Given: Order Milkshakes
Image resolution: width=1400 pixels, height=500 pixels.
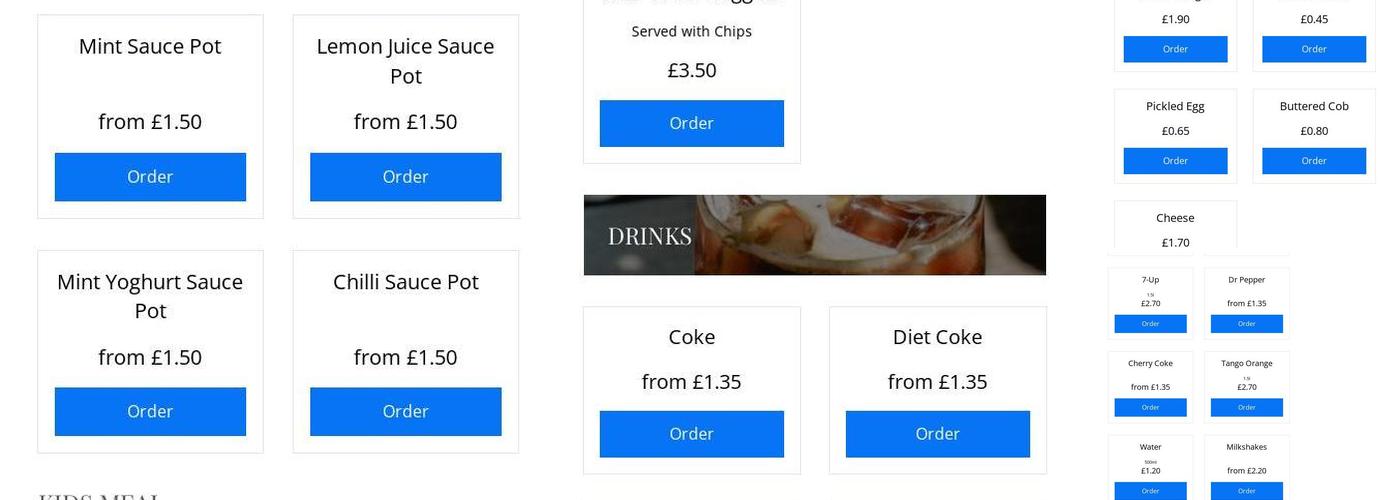Looking at the screenshot, I should (x=1246, y=491).
